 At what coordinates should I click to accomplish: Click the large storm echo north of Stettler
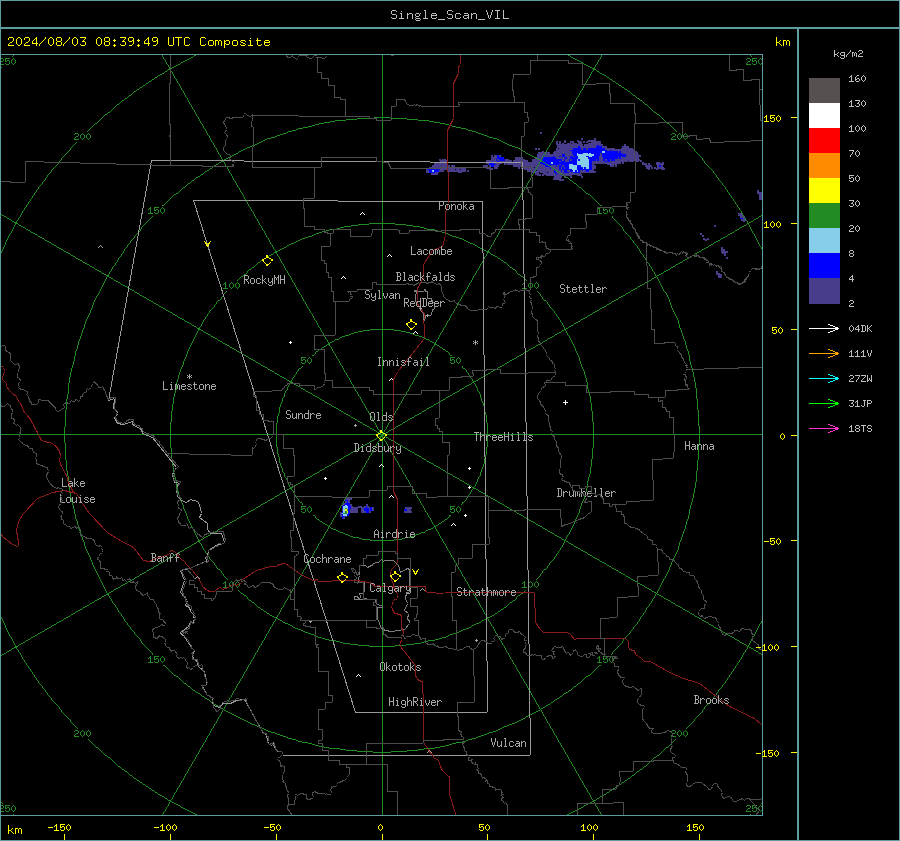click(x=583, y=158)
